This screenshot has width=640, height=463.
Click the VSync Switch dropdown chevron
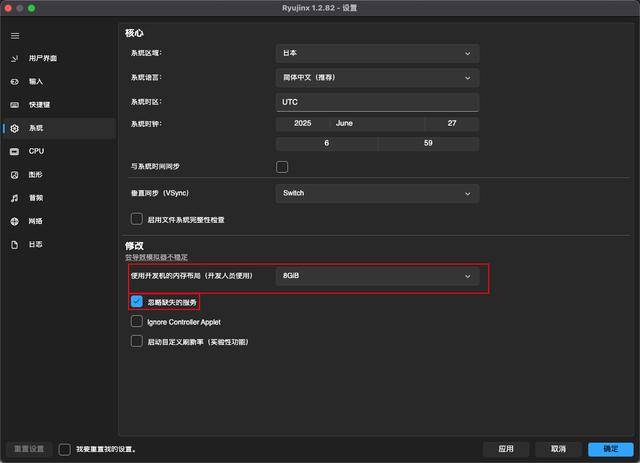coord(468,194)
